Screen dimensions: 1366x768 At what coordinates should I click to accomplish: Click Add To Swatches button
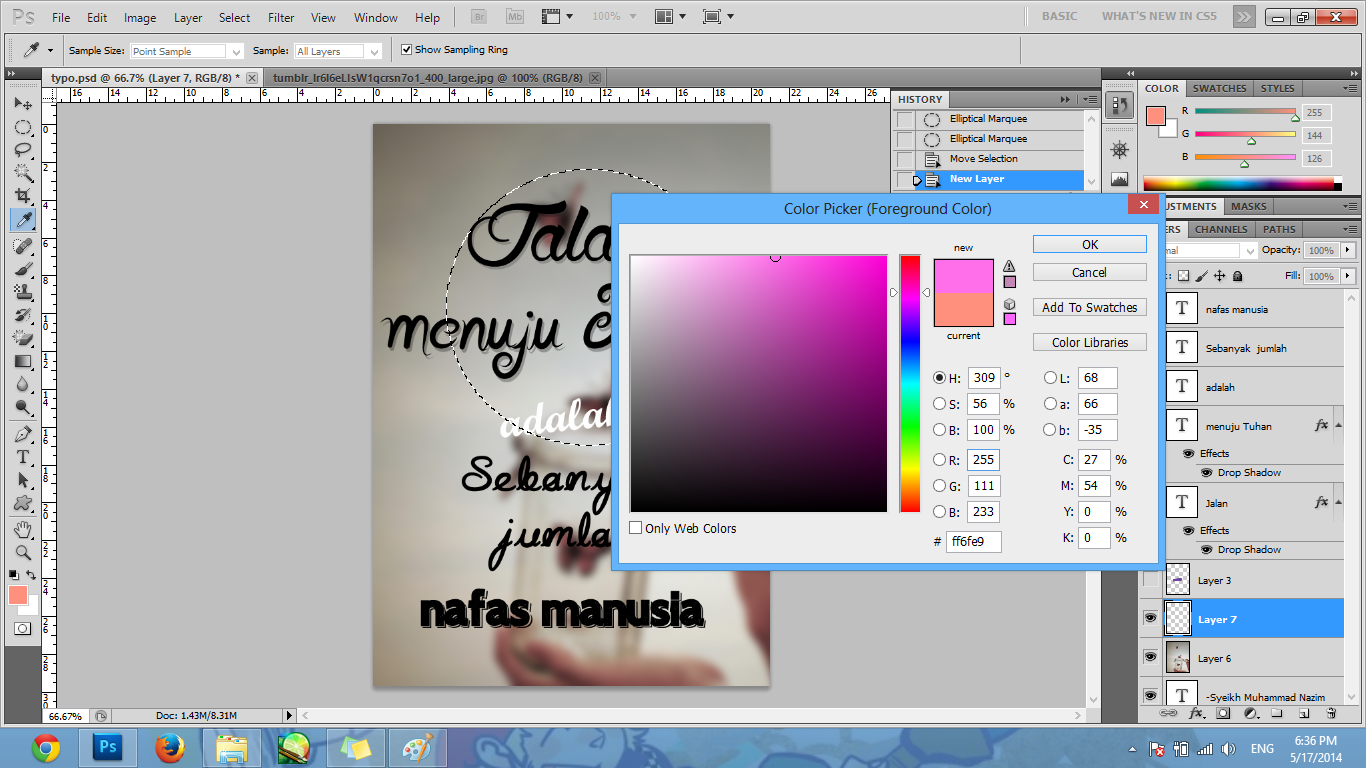pyautogui.click(x=1090, y=307)
